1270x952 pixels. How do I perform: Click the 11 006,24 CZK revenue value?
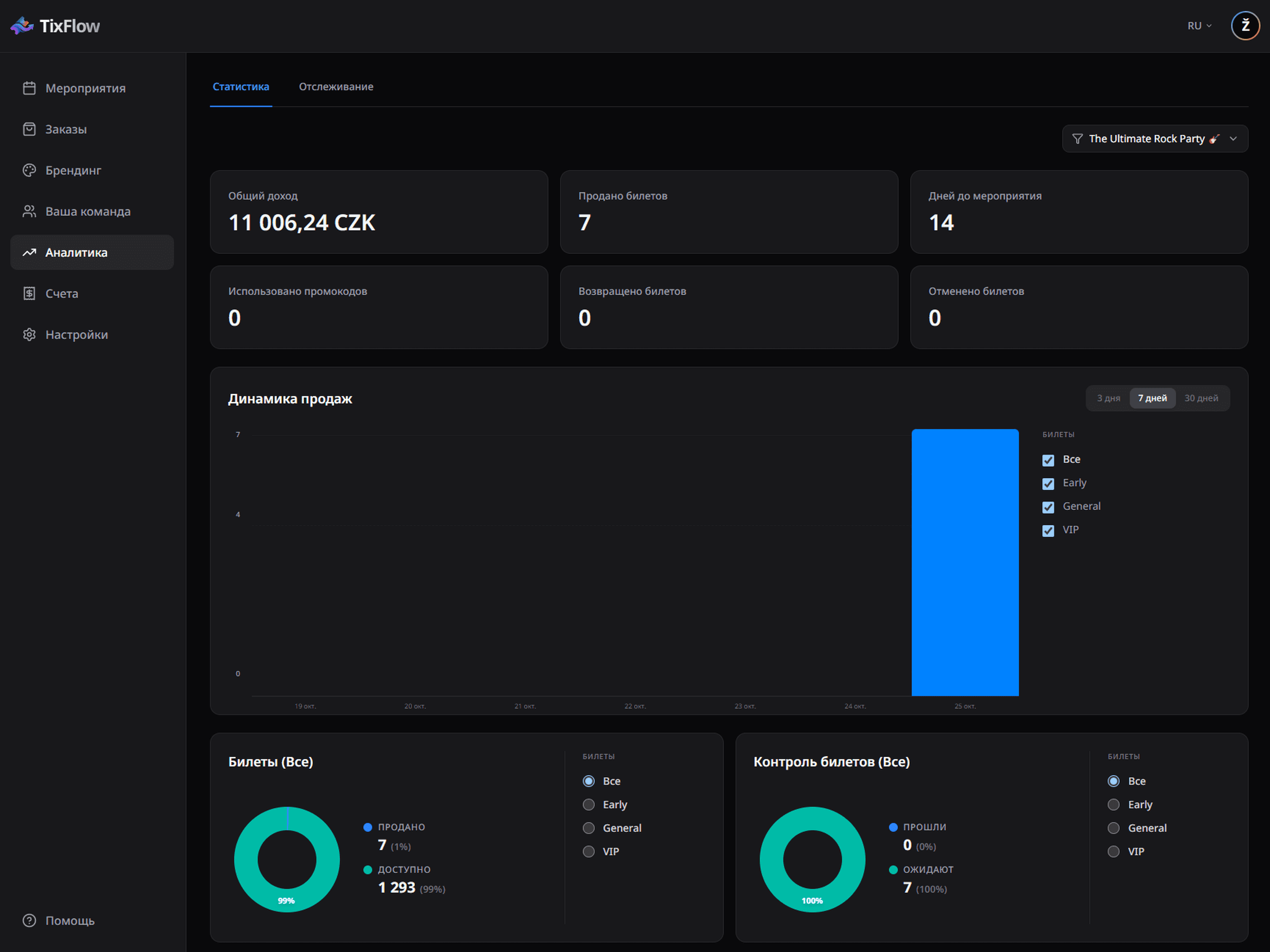[x=301, y=222]
